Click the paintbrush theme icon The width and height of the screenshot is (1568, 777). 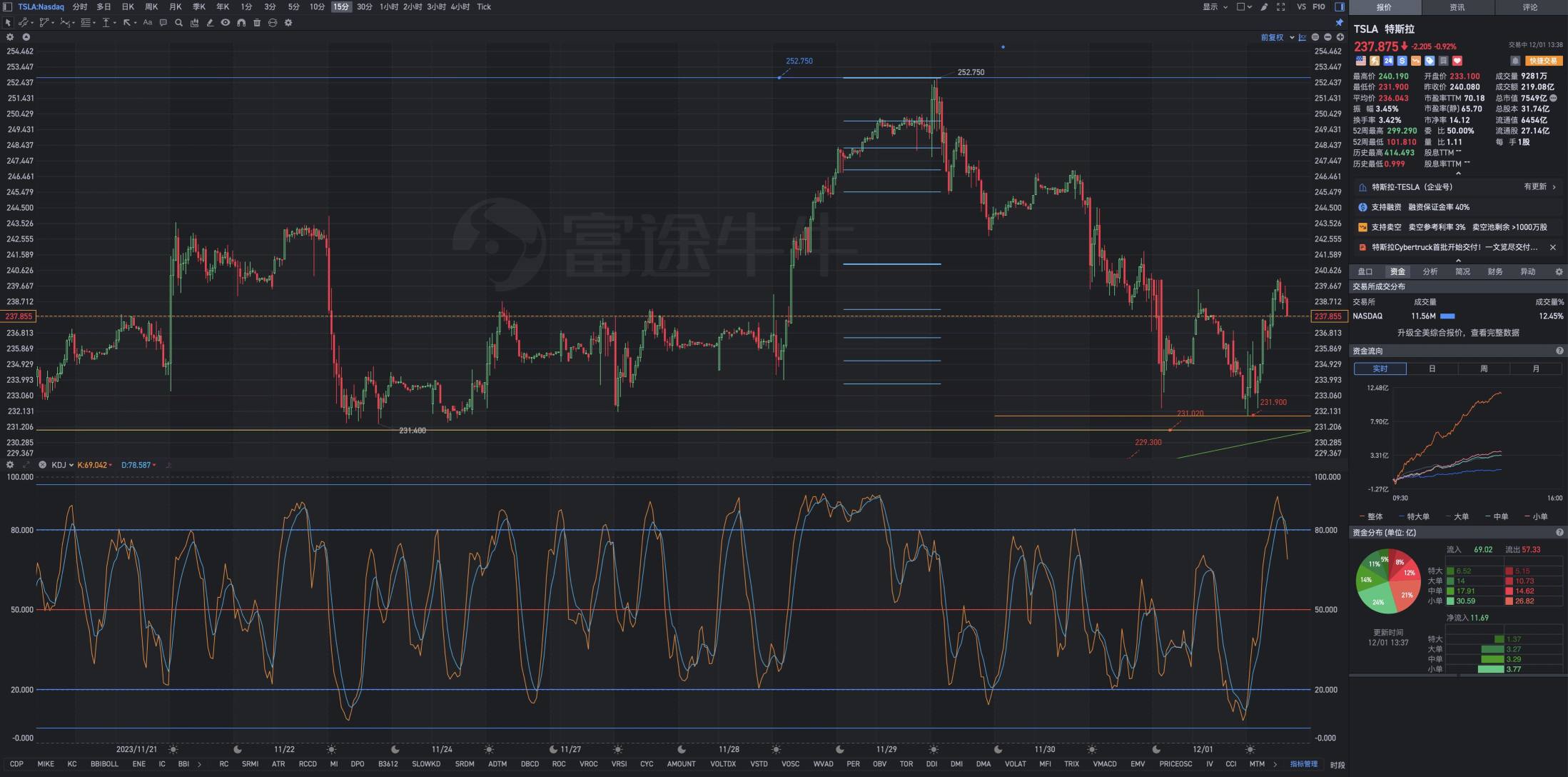[x=1264, y=6]
